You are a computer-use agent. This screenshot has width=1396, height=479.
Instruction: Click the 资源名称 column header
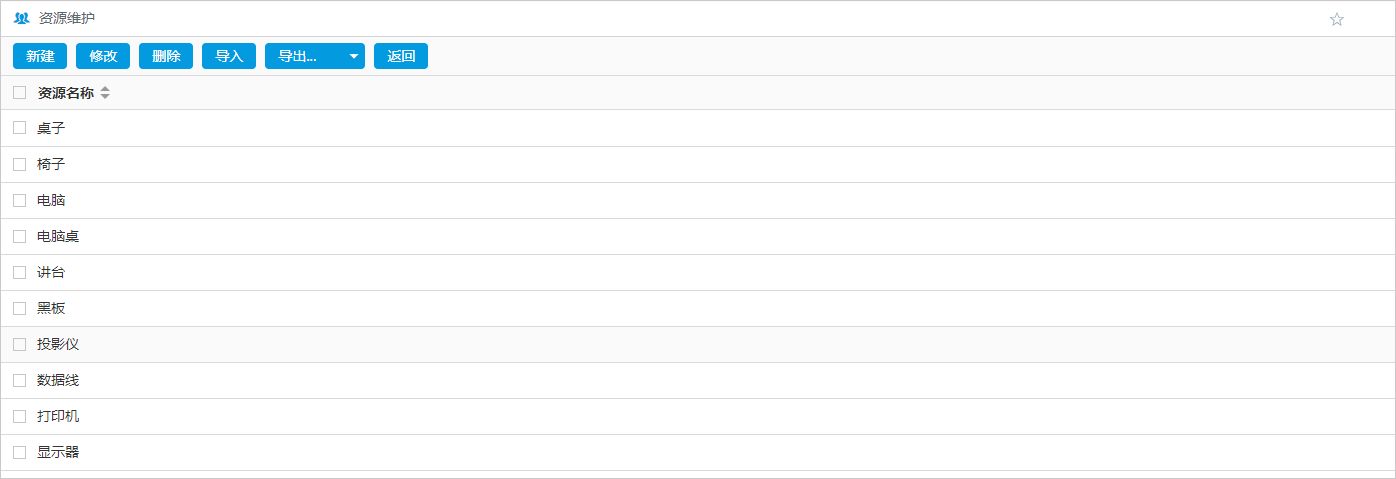click(65, 93)
